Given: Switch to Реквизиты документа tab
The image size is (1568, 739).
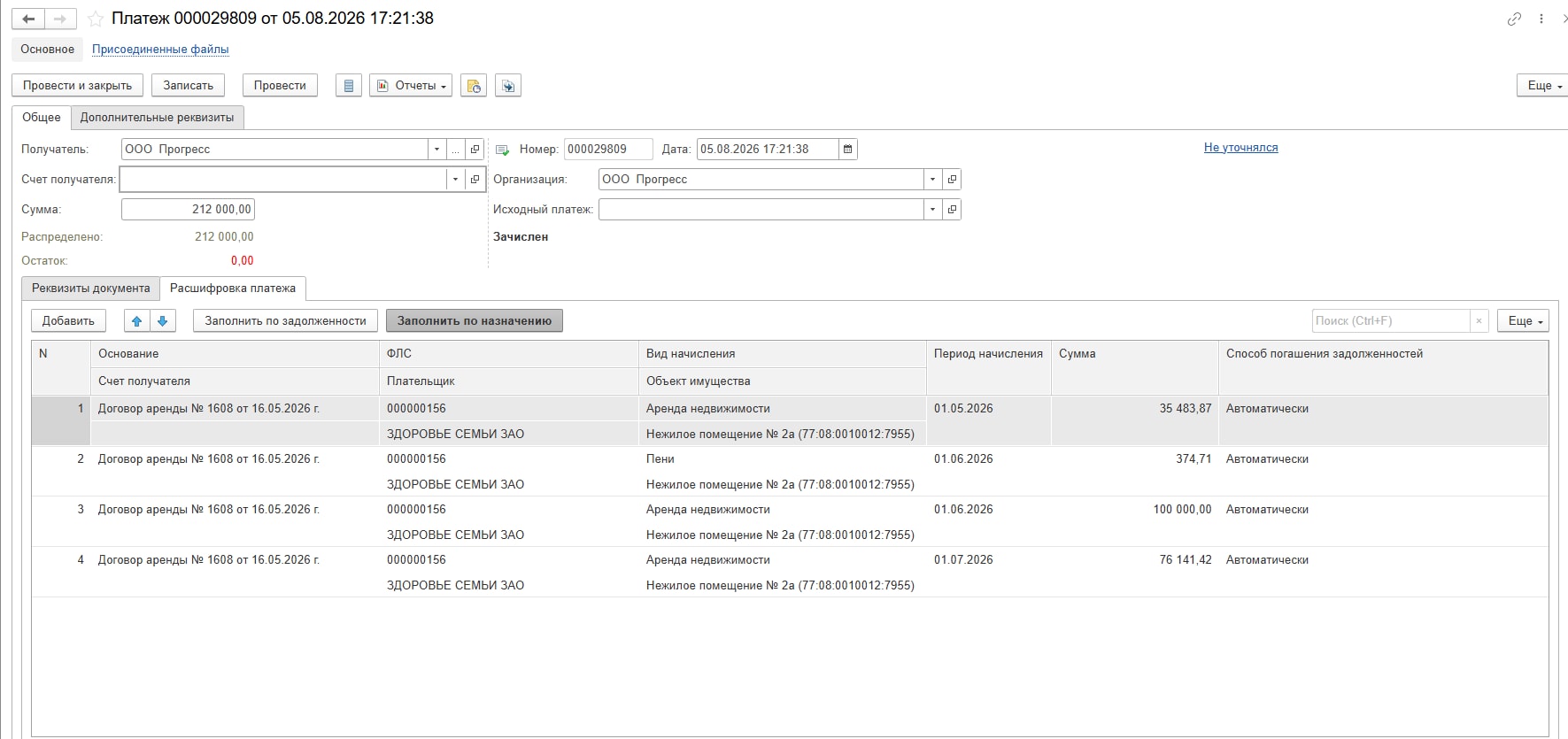Looking at the screenshot, I should 91,289.
